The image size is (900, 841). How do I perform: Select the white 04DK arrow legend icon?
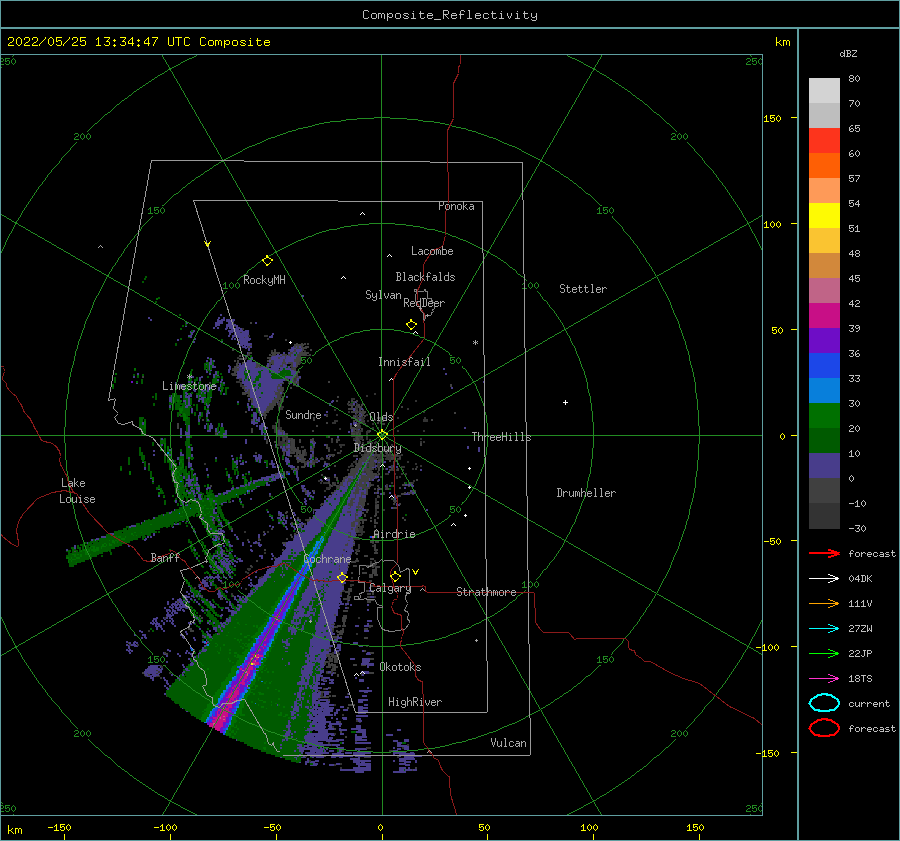pyautogui.click(x=824, y=579)
